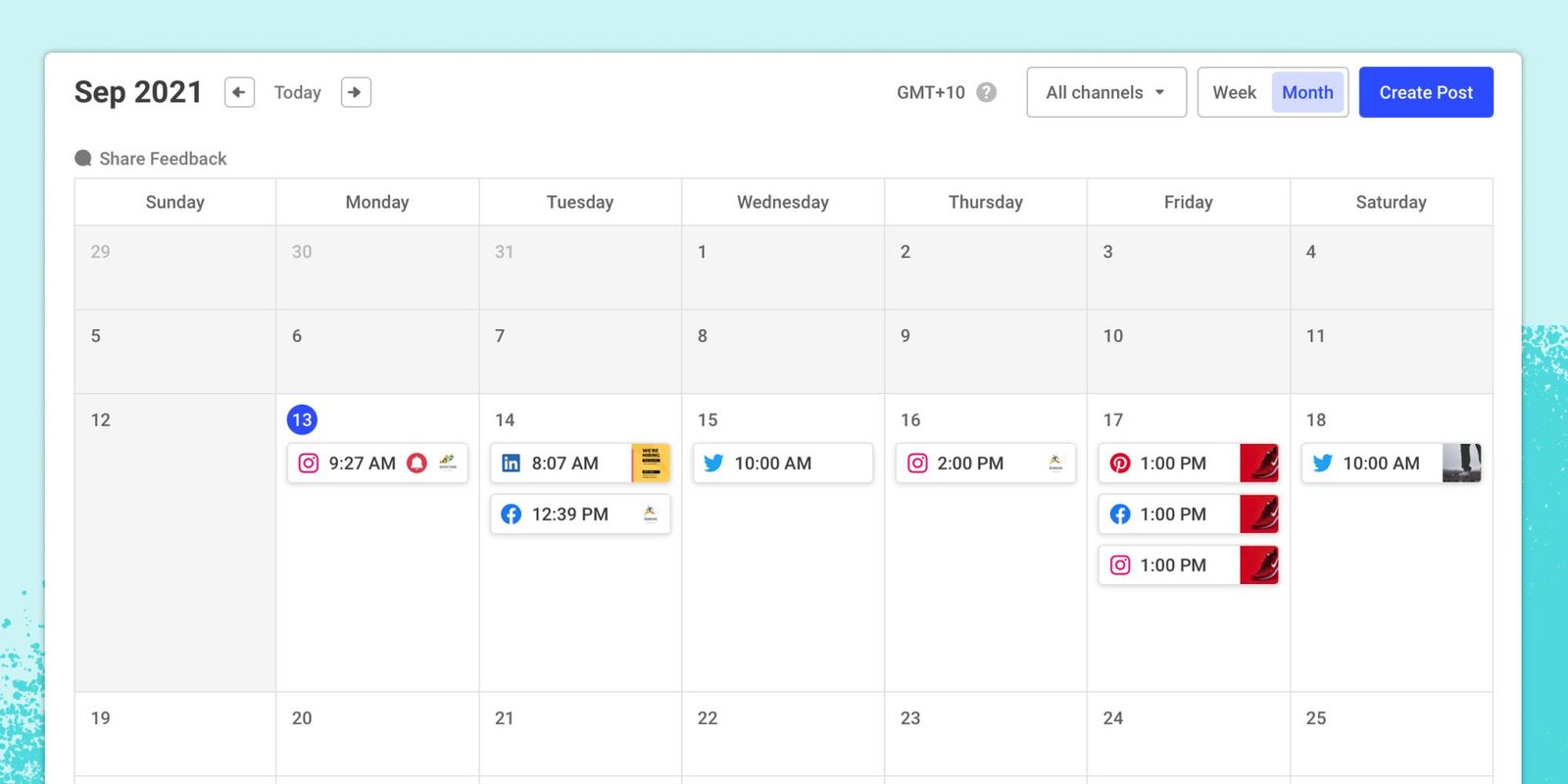Open the red shoe thumbnail on Pinterest post
1568x784 pixels.
(x=1259, y=463)
